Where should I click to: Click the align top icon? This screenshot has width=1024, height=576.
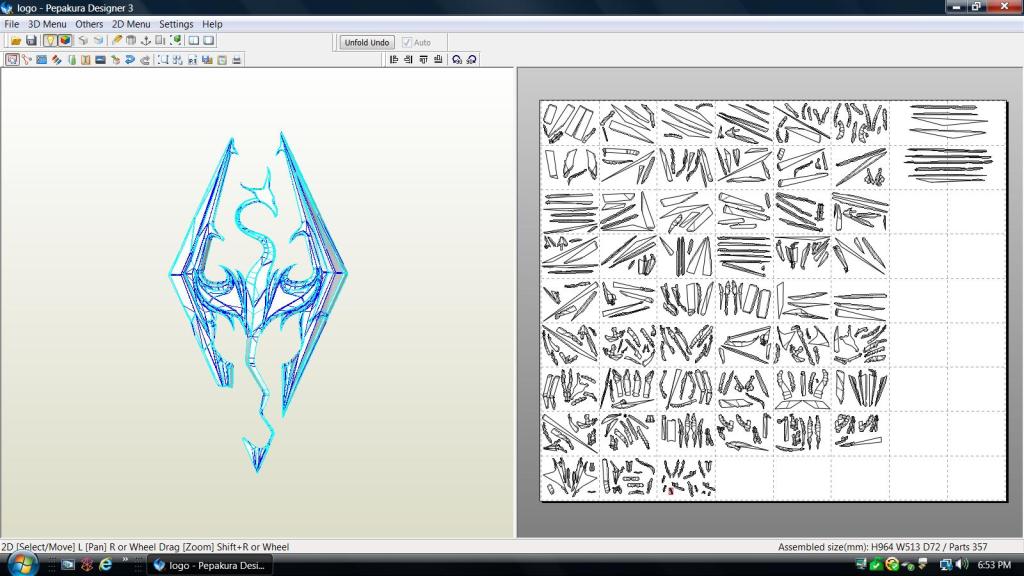(423, 59)
